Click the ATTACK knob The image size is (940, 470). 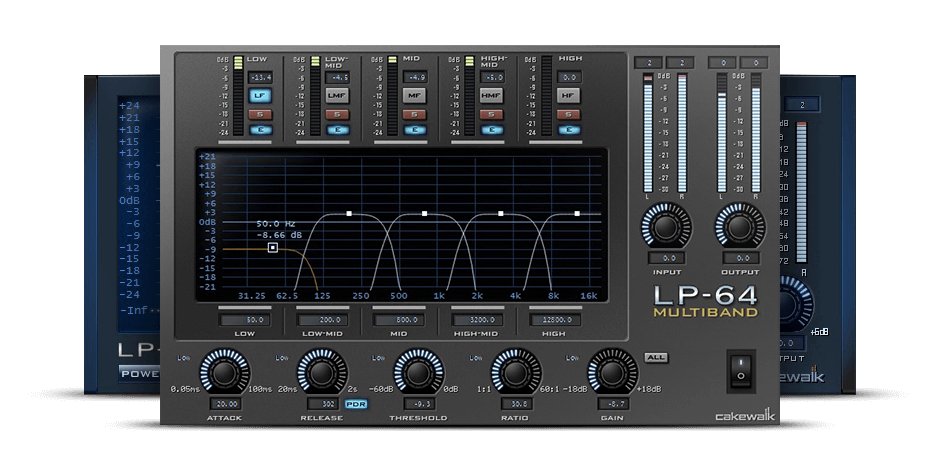225,373
